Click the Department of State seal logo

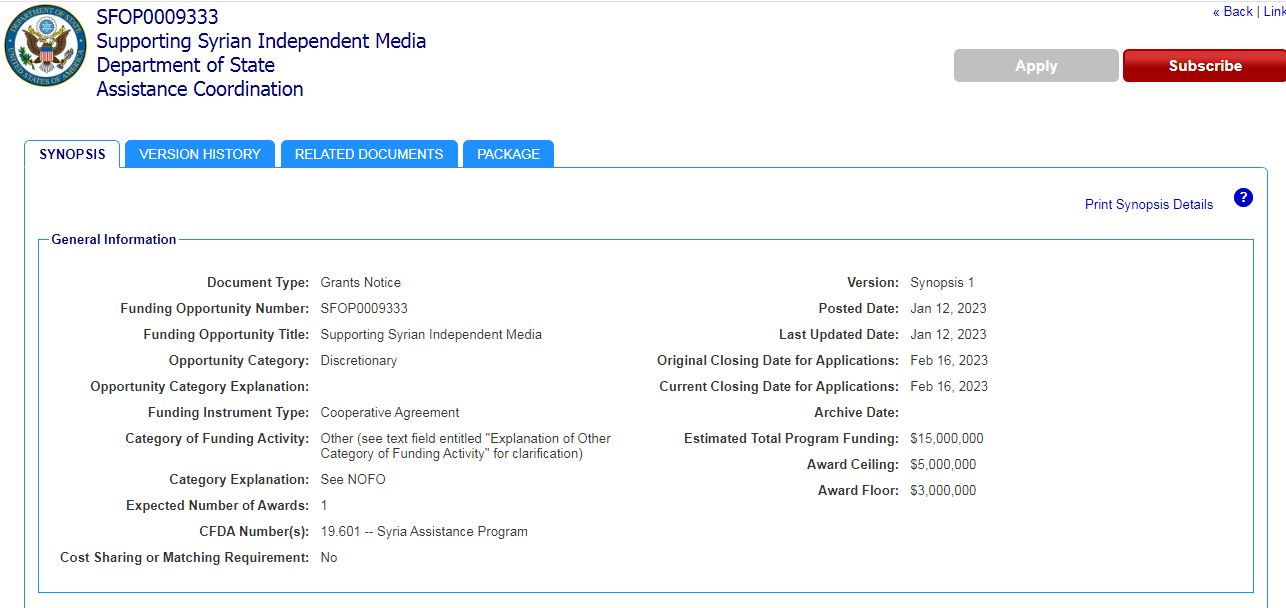pyautogui.click(x=46, y=46)
